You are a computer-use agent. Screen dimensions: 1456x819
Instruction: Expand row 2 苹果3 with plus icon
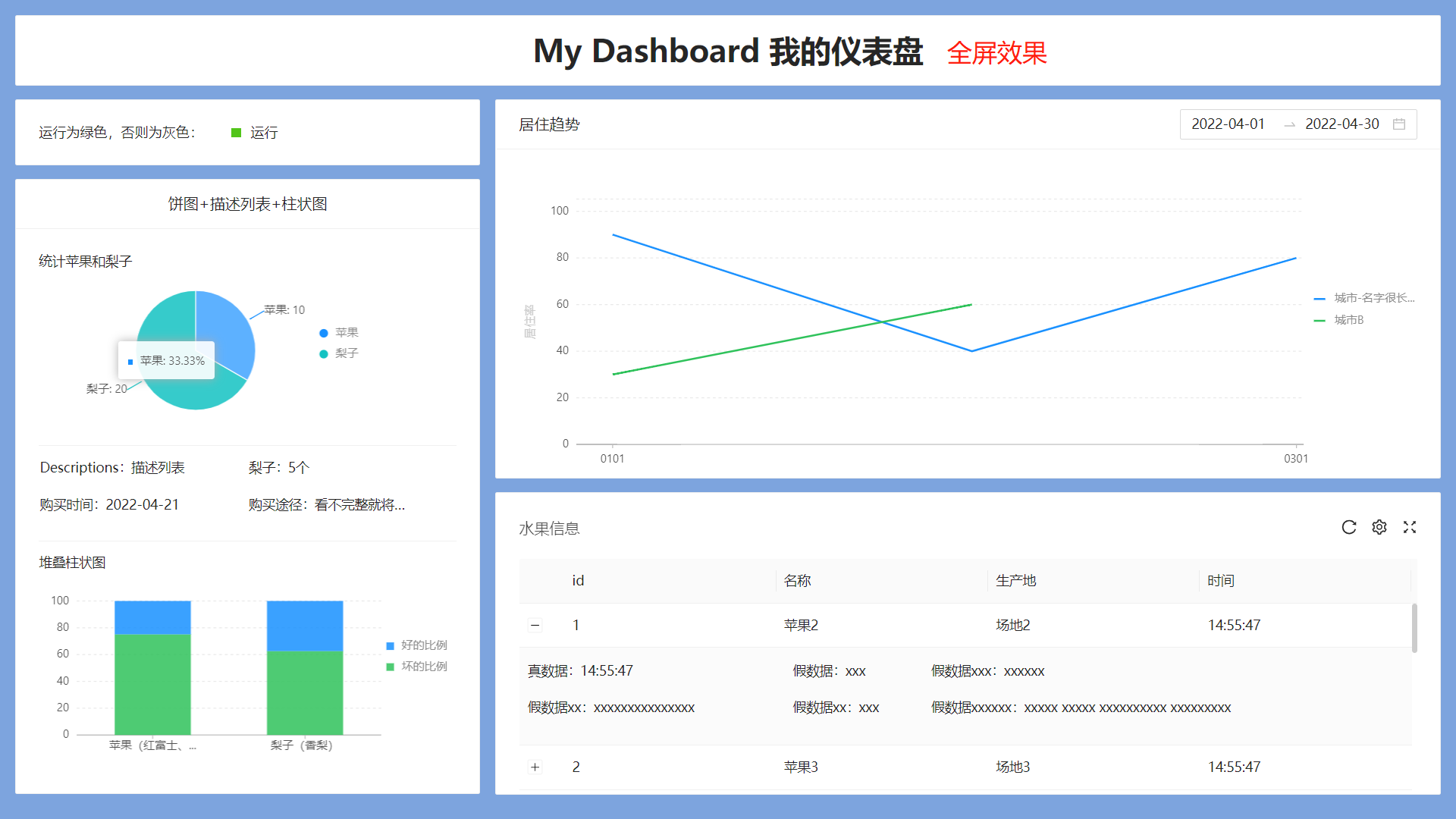pyautogui.click(x=535, y=767)
